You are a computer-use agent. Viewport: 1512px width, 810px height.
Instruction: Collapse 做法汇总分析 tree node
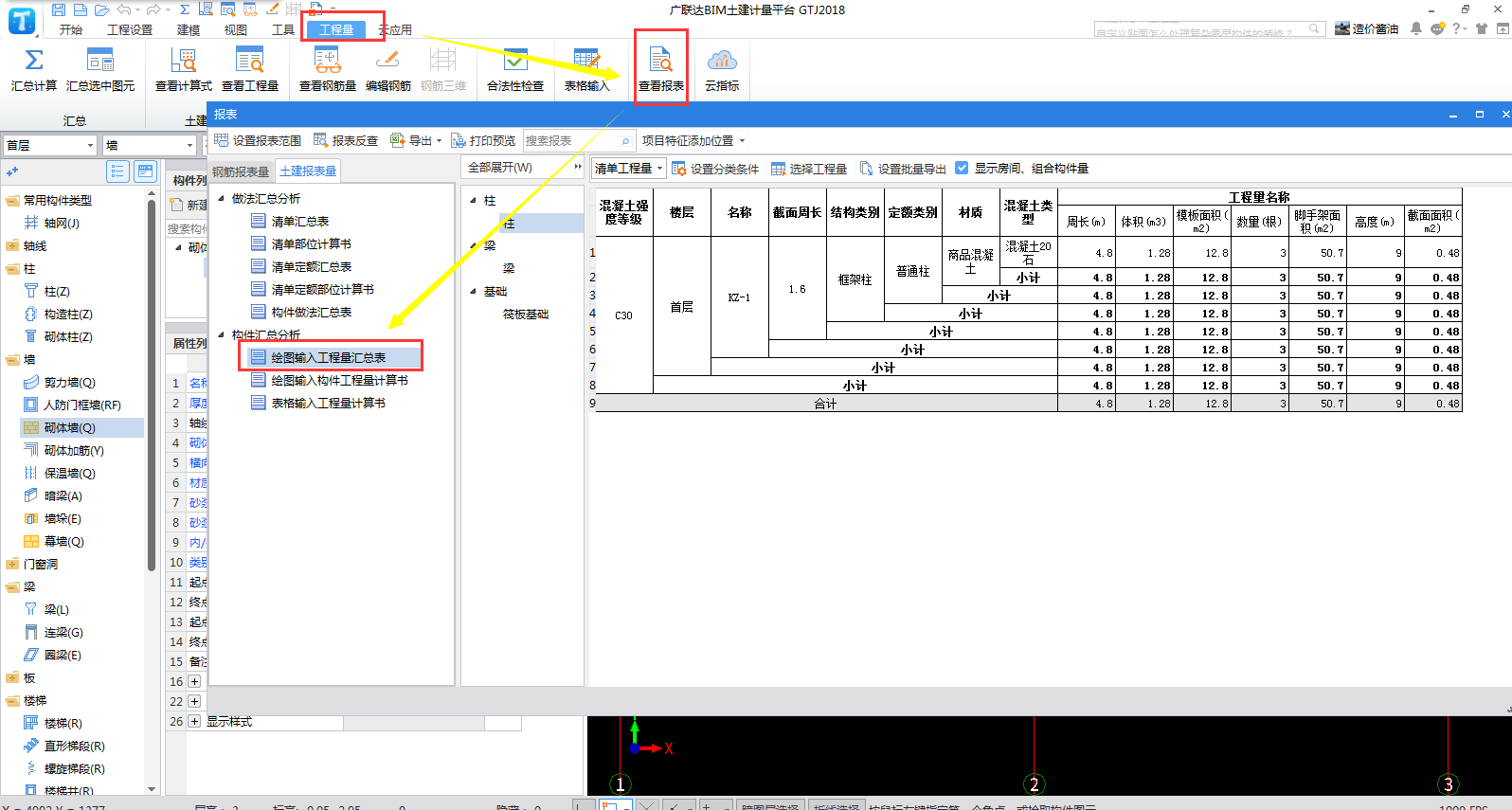pyautogui.click(x=222, y=198)
